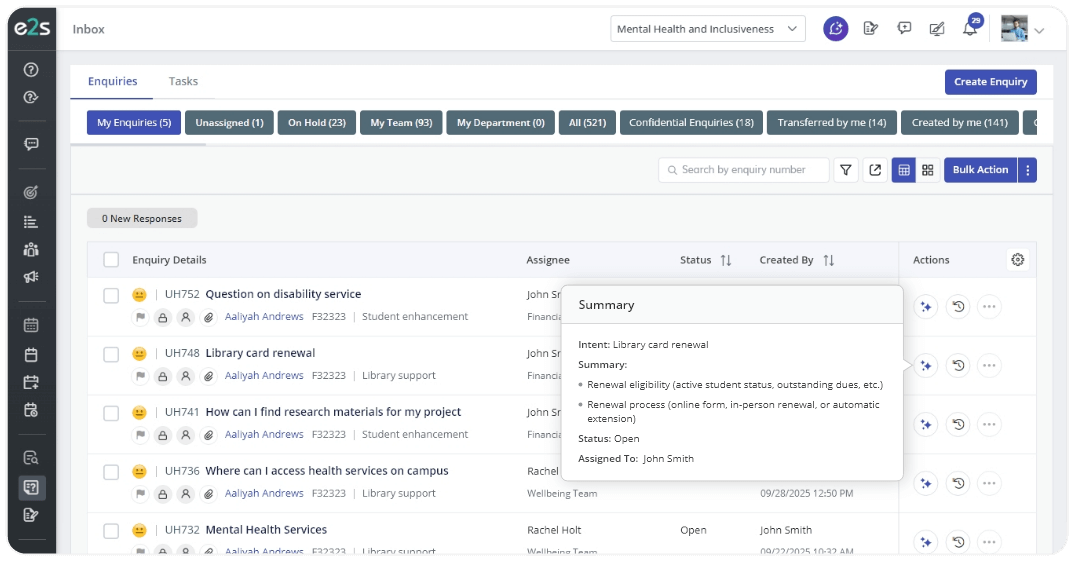Viewport: 1074px width, 561px height.
Task: Select the Unassigned (1) filter
Action: 229,123
